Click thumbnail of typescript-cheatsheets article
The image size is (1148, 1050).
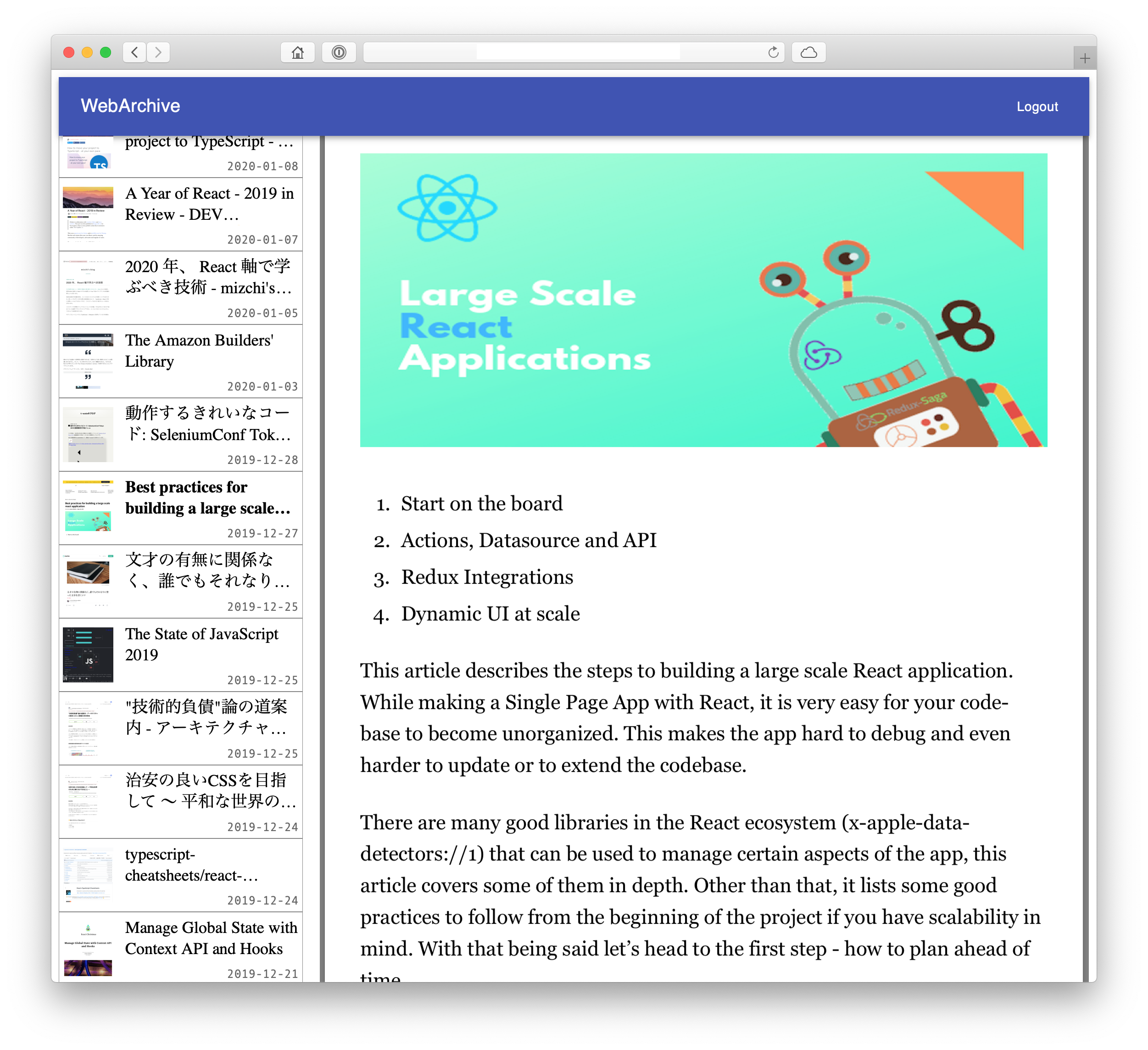click(88, 876)
